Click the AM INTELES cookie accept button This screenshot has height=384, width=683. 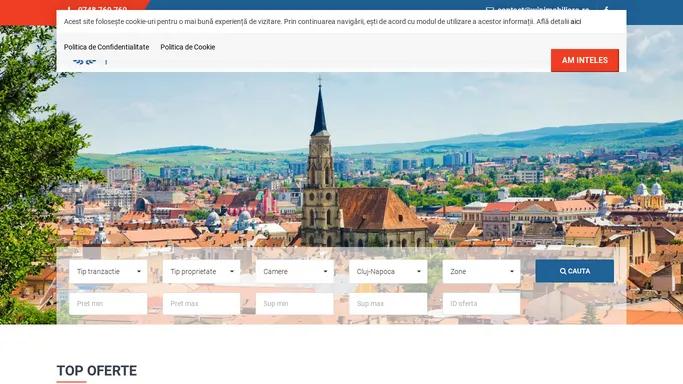coord(585,60)
